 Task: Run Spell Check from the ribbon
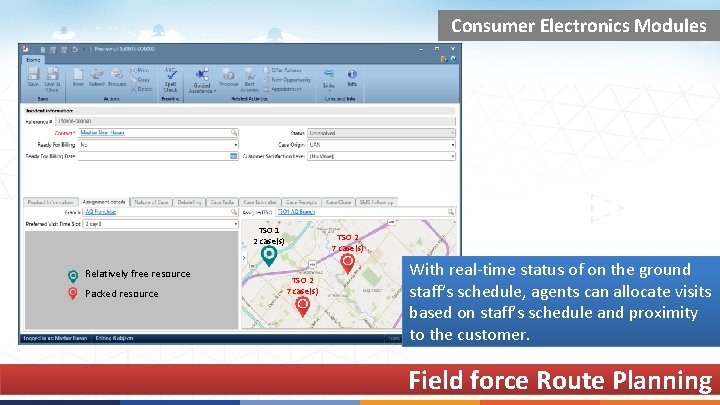point(170,79)
